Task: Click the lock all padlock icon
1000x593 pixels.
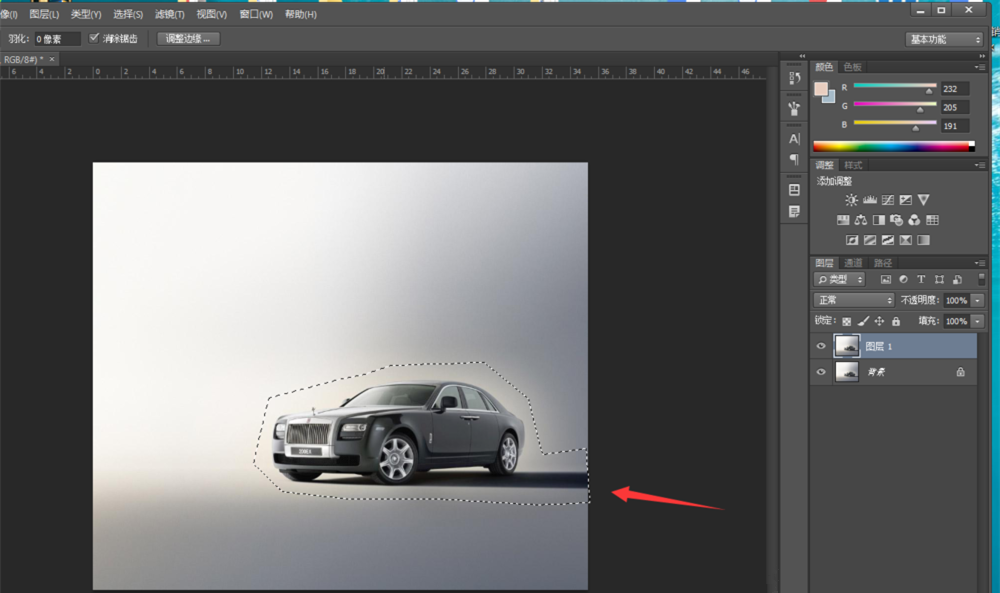Action: click(x=896, y=321)
